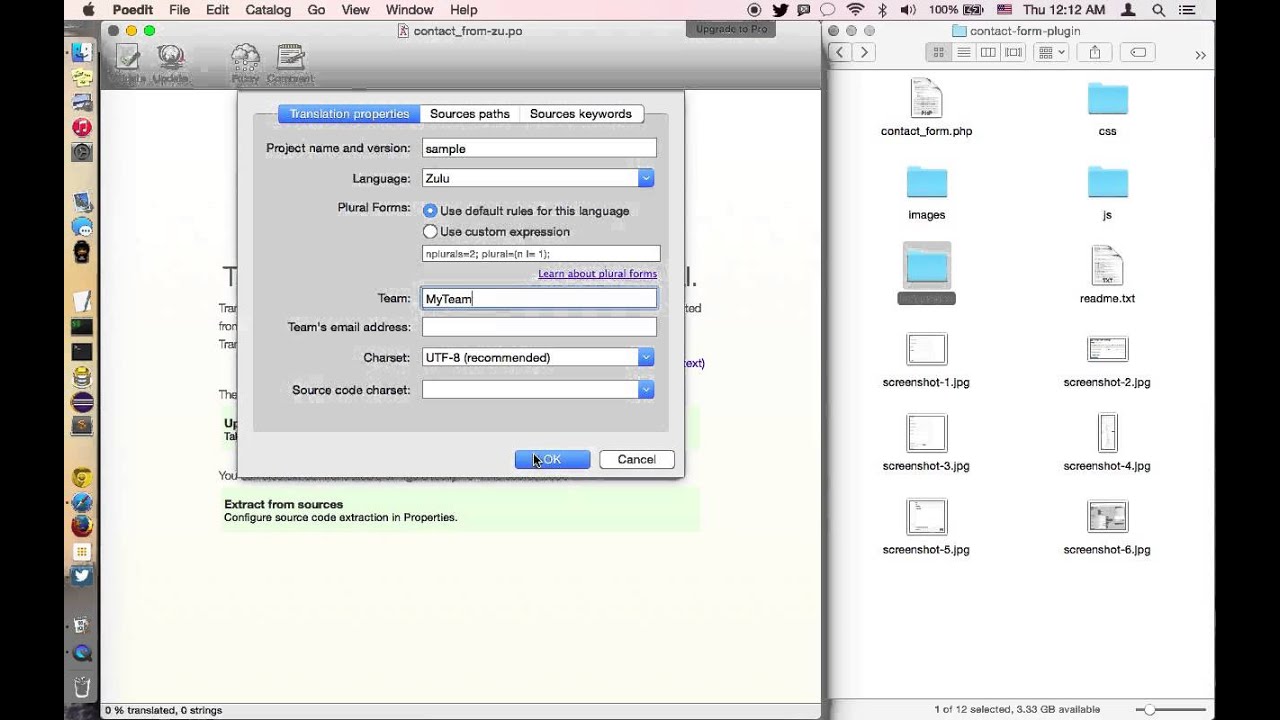Screen dimensions: 1280x720
Task: Click the Bluetooth icon in menu bar
Action: 882,10
